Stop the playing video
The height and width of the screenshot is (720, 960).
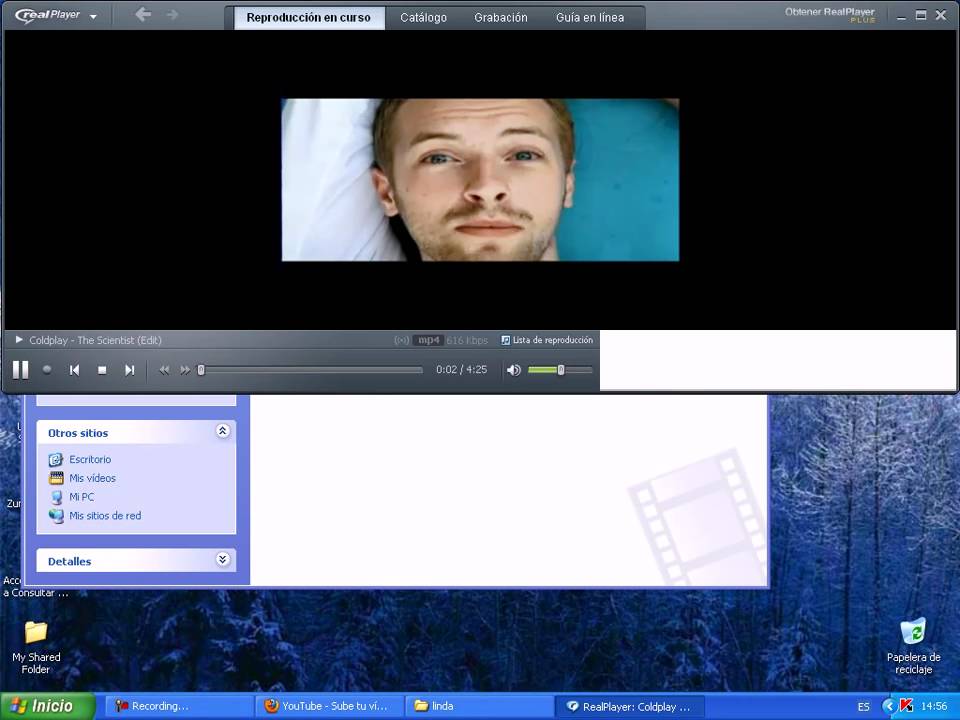tap(102, 370)
